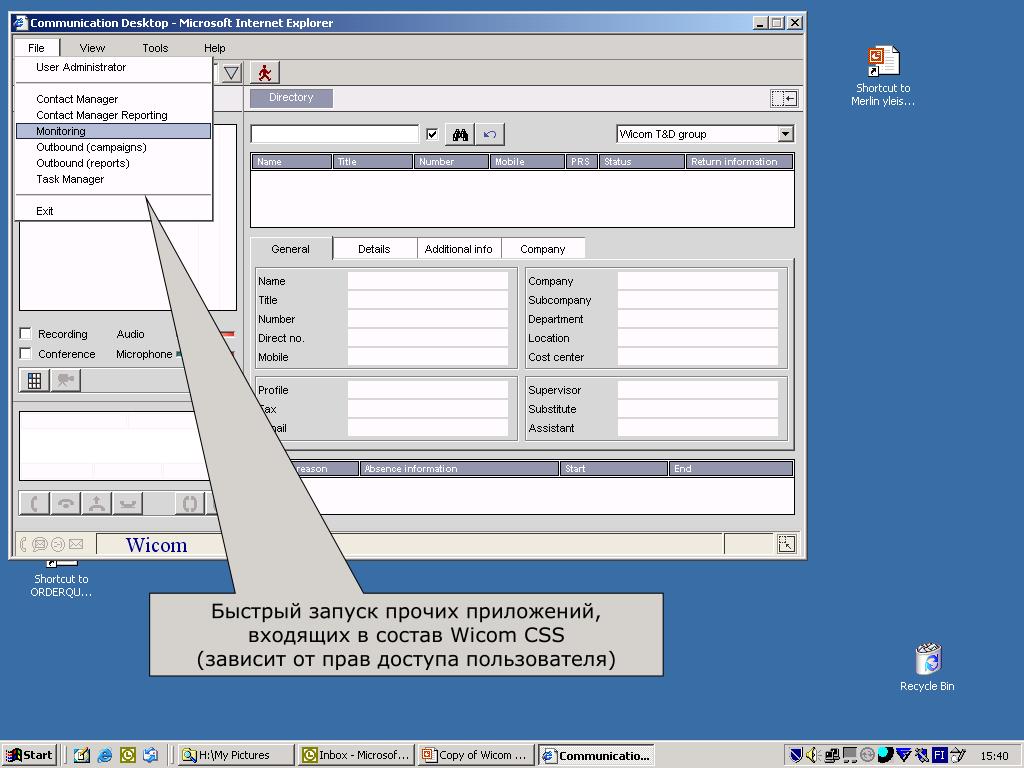Click the taskbar clock showing 15:40
The height and width of the screenshot is (768, 1024).
pyautogui.click(x=994, y=756)
